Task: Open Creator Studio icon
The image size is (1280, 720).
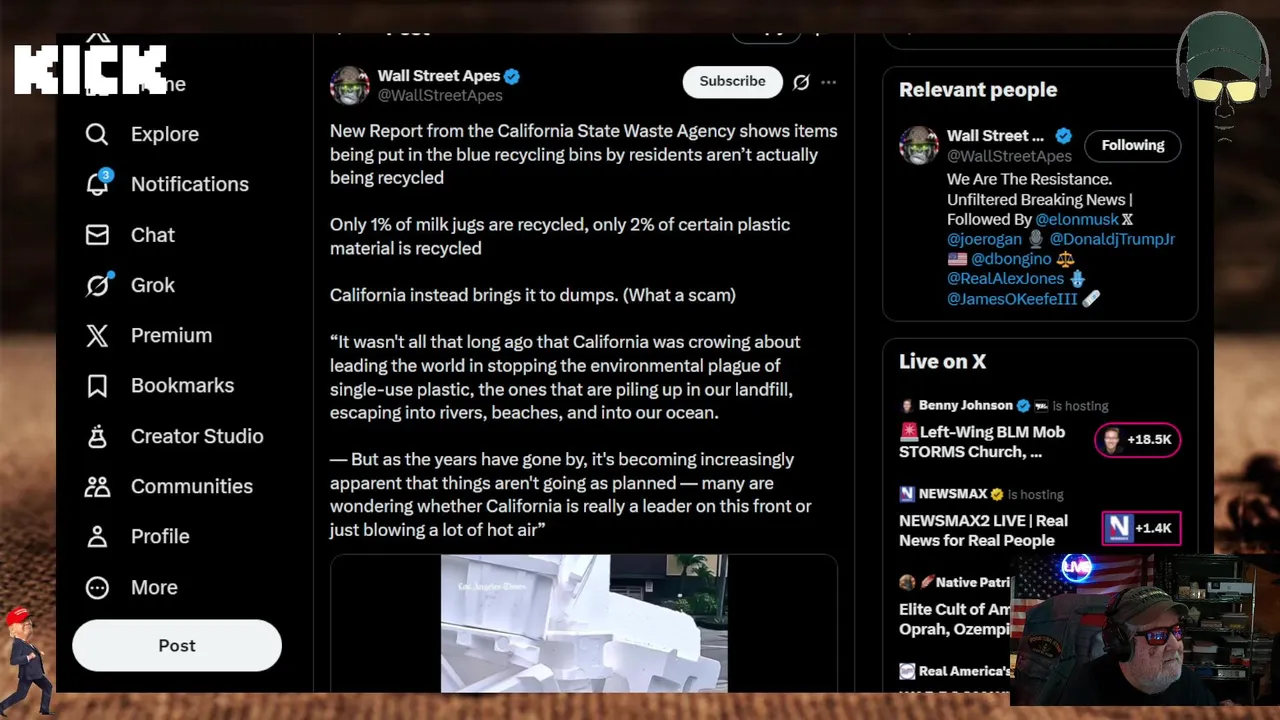Action: 97,436
